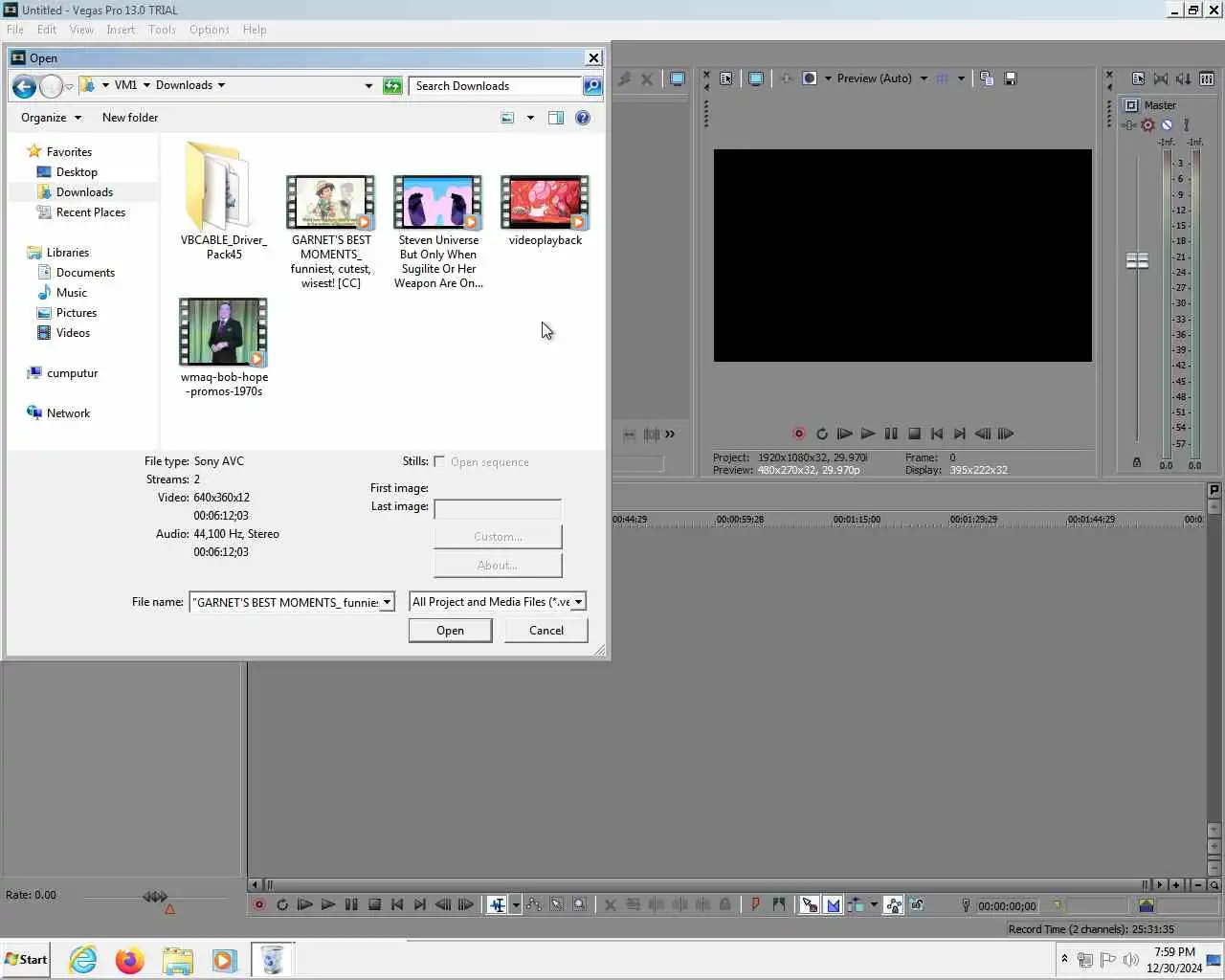Click Pause in the preview transport
1225x980 pixels.
(891, 434)
